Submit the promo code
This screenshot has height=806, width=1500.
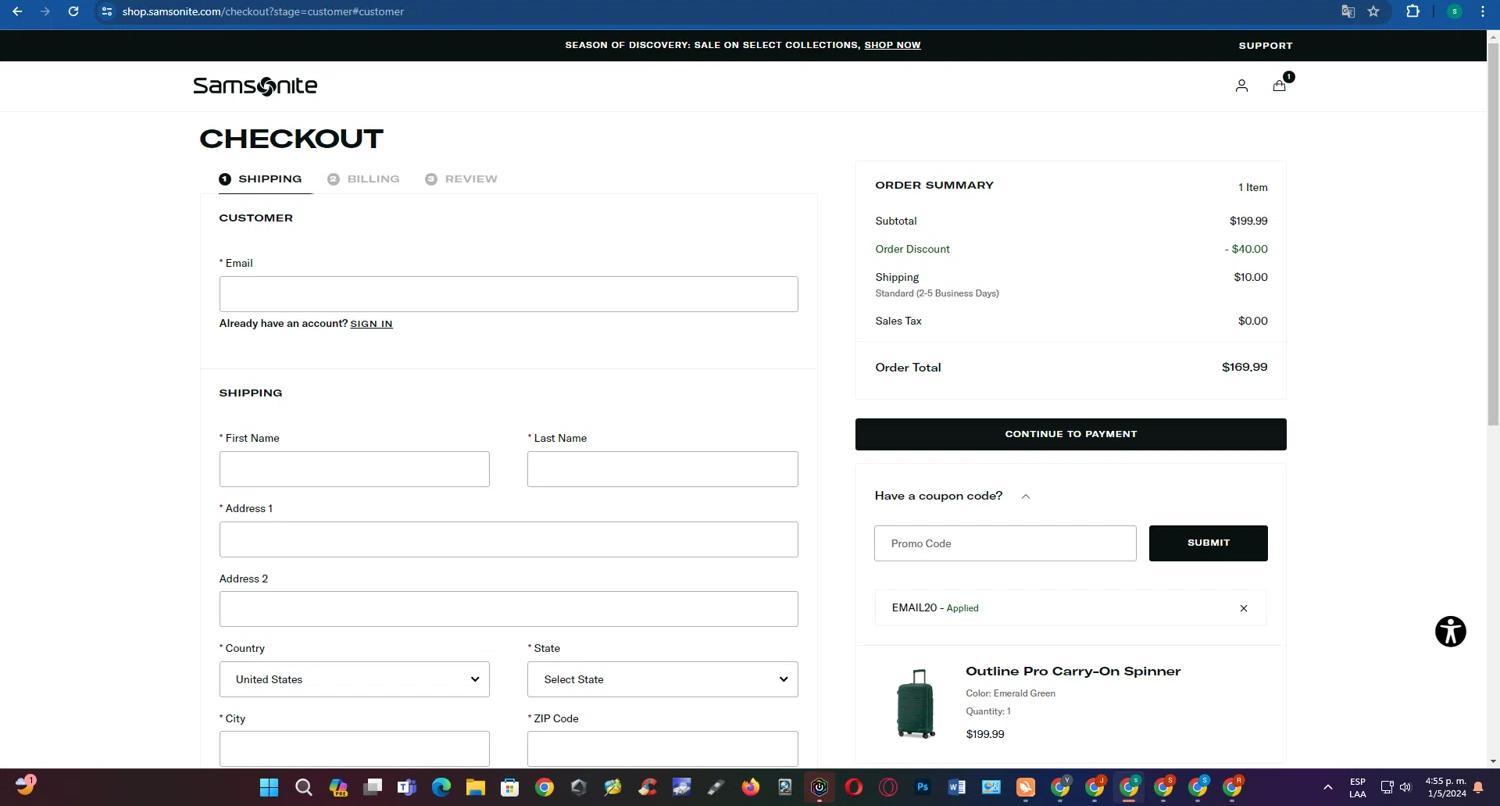(x=1208, y=543)
